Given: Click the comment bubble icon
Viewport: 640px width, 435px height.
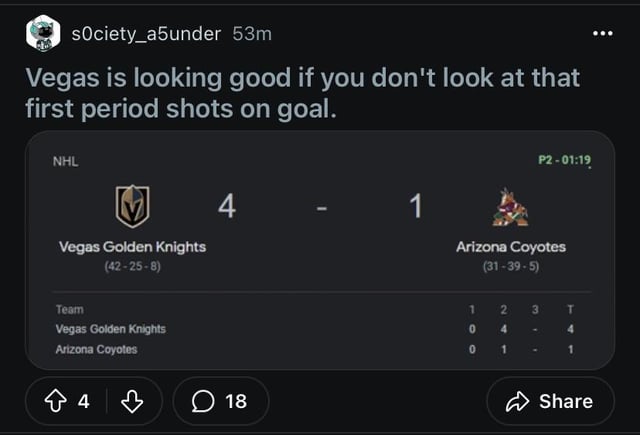Looking at the screenshot, I should (203, 401).
